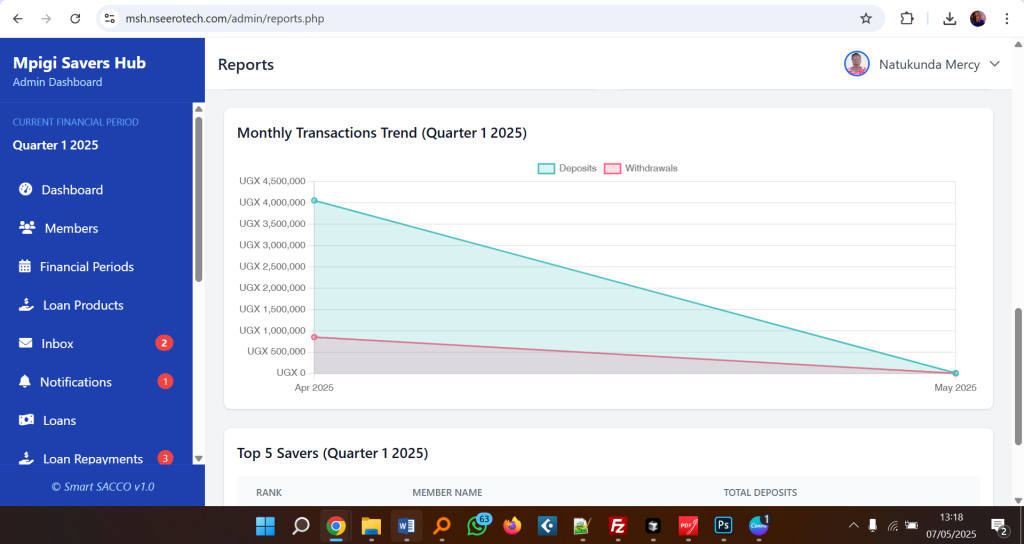Open Photoshop from the Windows taskbar
The height and width of the screenshot is (544, 1024).
723,525
